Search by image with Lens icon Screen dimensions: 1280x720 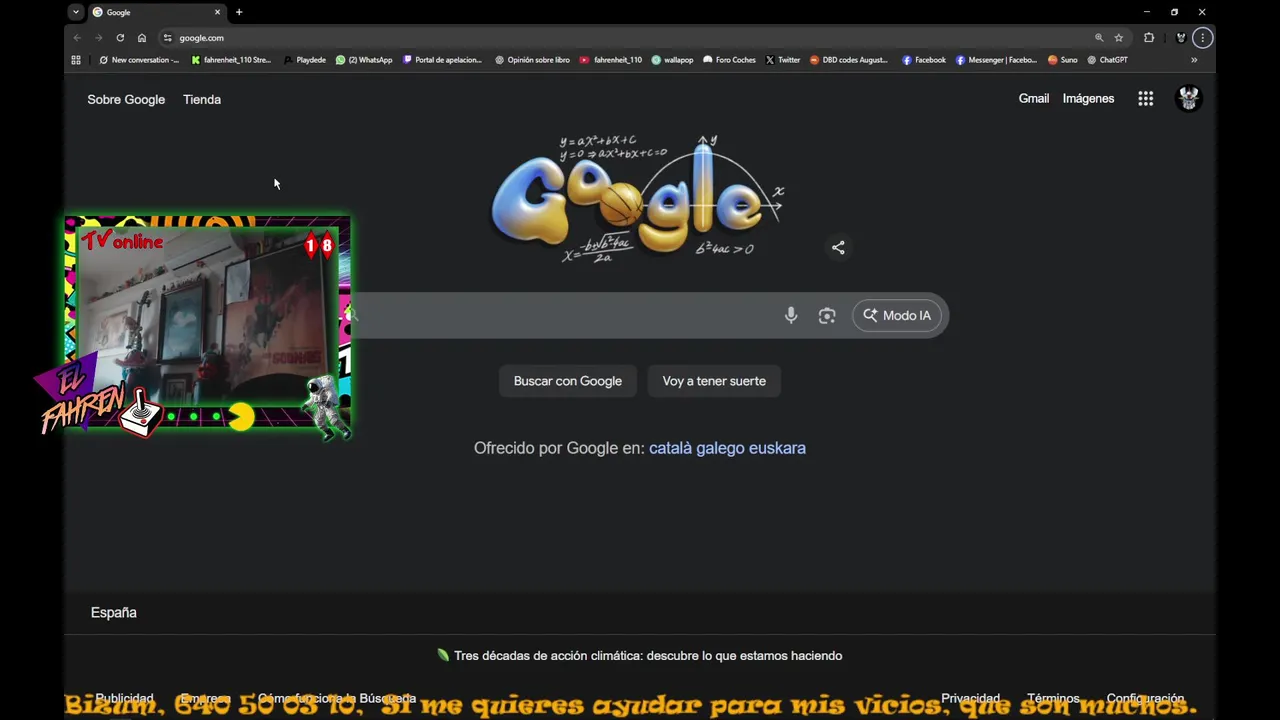click(827, 315)
